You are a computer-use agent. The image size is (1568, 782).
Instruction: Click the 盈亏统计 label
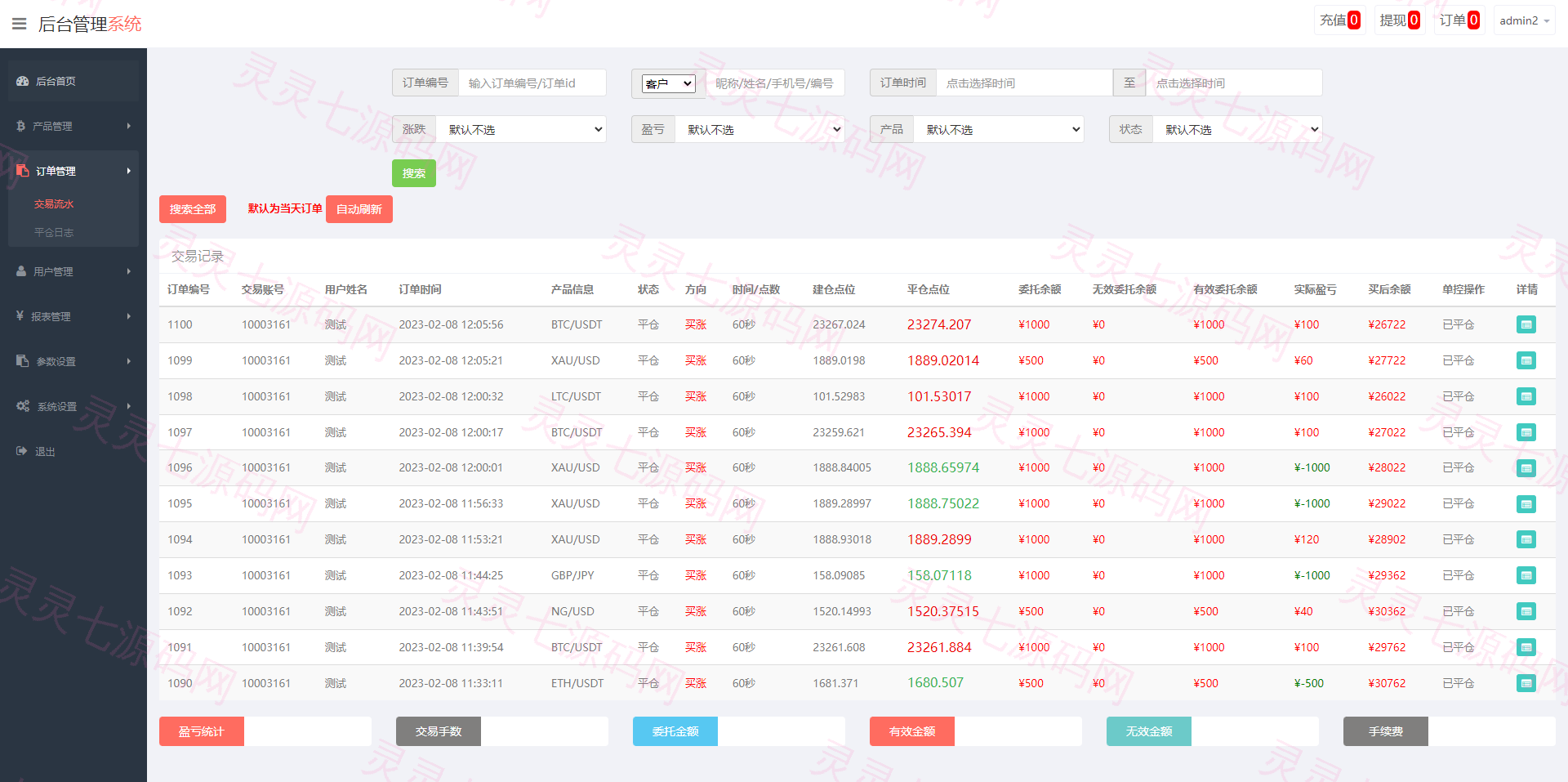(x=202, y=731)
